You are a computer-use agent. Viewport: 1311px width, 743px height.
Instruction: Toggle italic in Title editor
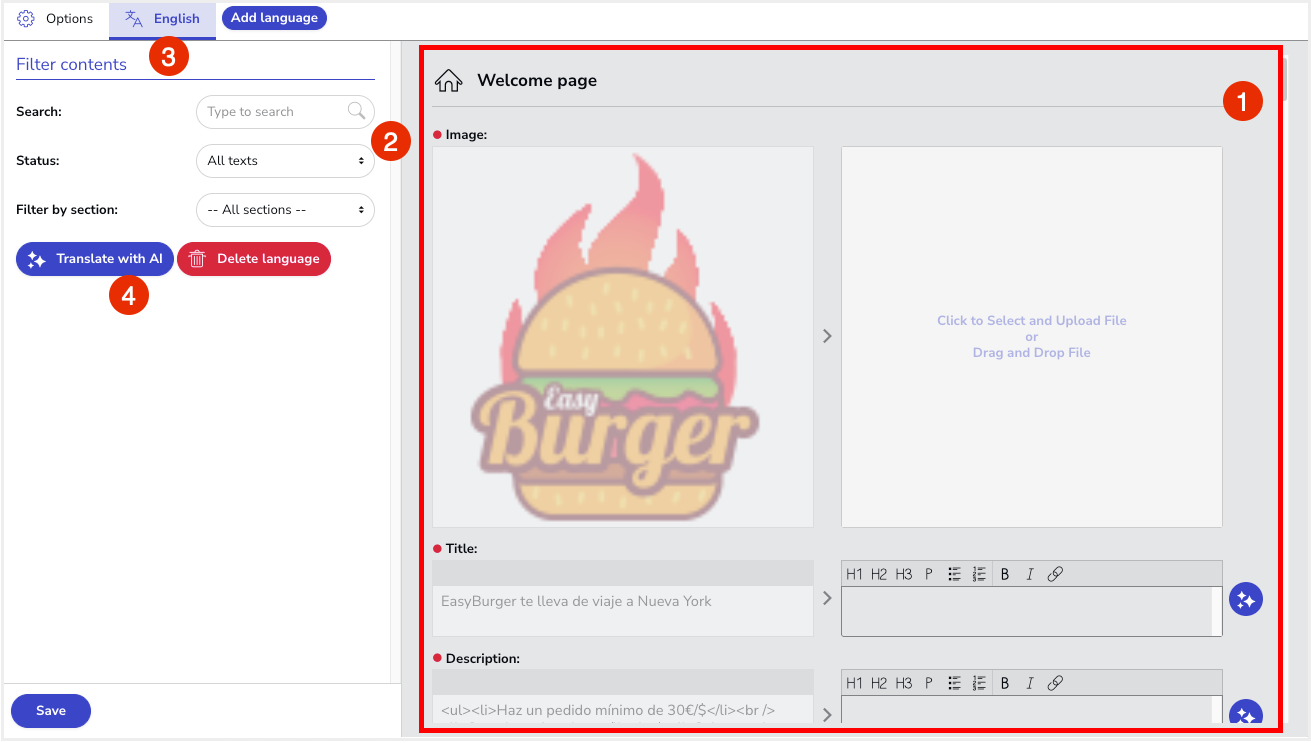point(1029,574)
